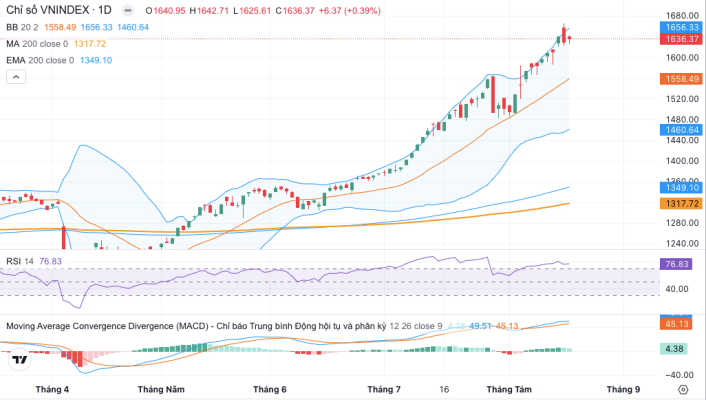This screenshot has width=706, height=400.
Task: Collapse the indicator legend with chevron button
Action: point(16,77)
